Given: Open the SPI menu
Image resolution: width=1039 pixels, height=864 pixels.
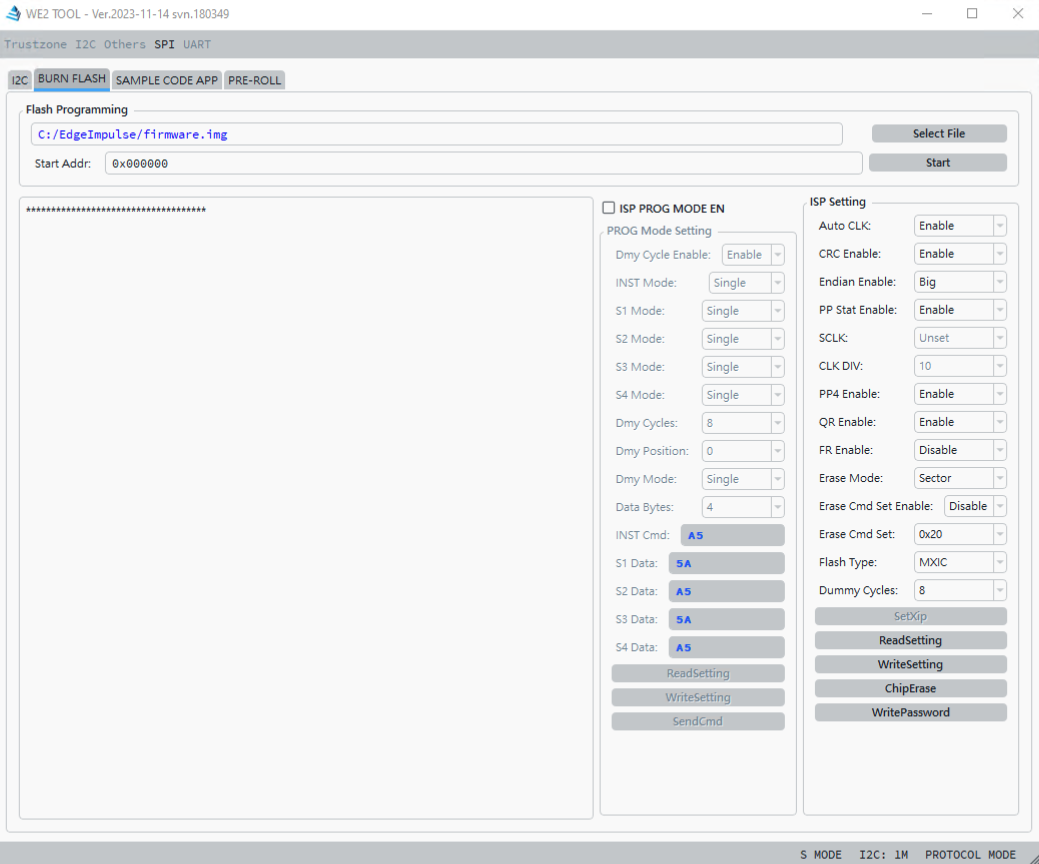Looking at the screenshot, I should 164,44.
